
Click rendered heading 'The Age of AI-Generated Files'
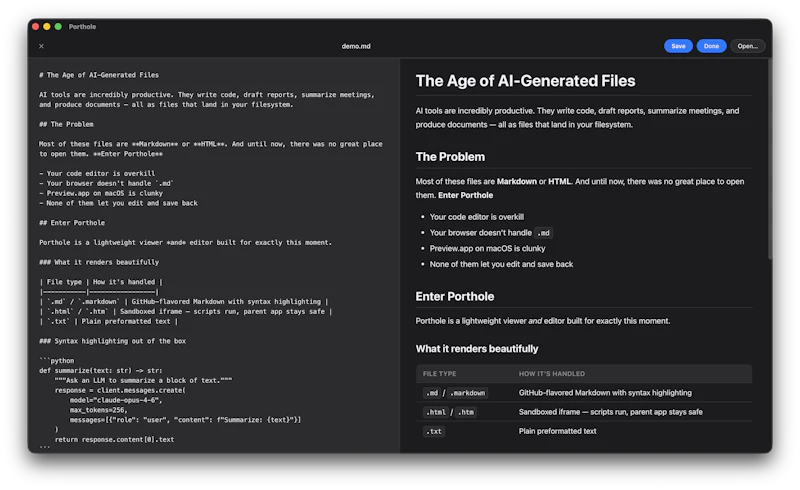(x=526, y=81)
